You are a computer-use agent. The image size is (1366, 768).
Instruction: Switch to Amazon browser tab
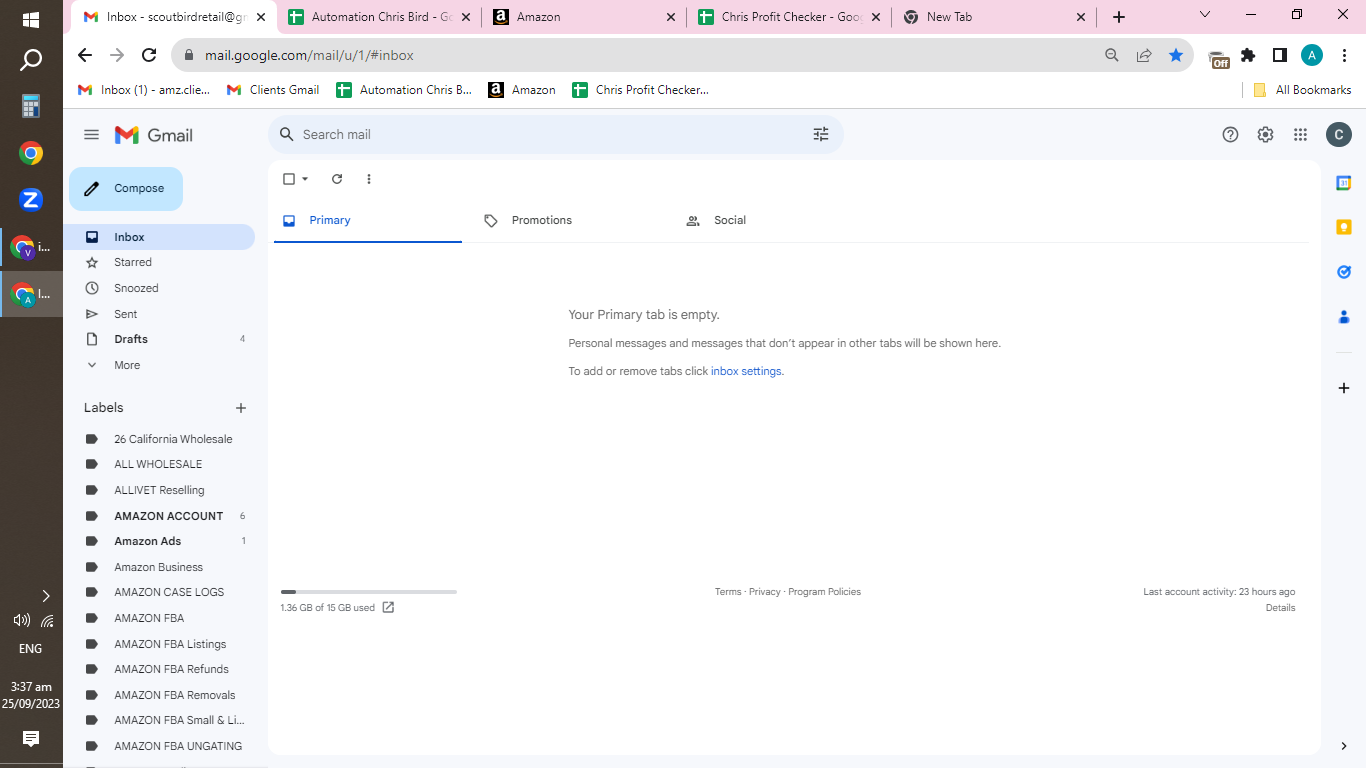pyautogui.click(x=584, y=17)
